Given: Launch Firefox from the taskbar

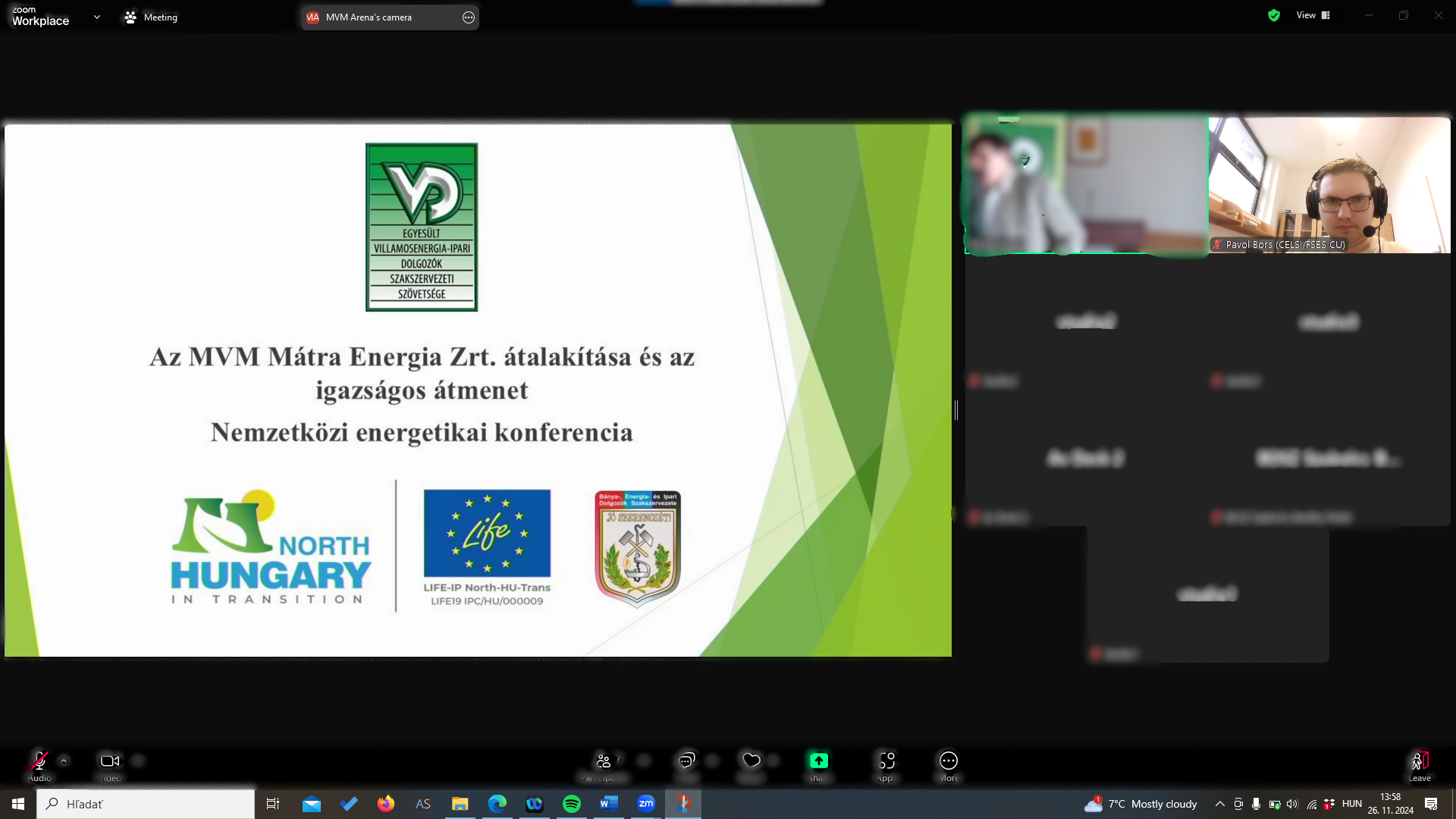Looking at the screenshot, I should pyautogui.click(x=386, y=804).
